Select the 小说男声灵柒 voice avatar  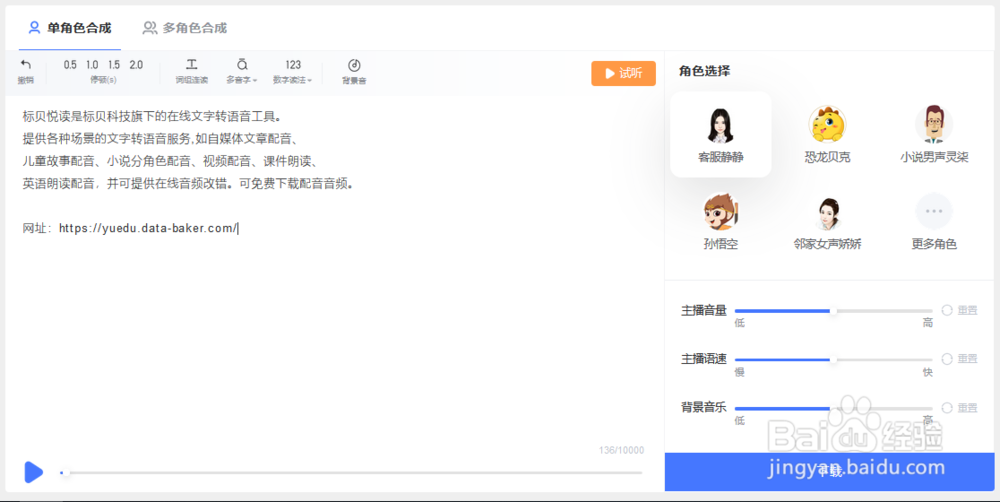(934, 124)
